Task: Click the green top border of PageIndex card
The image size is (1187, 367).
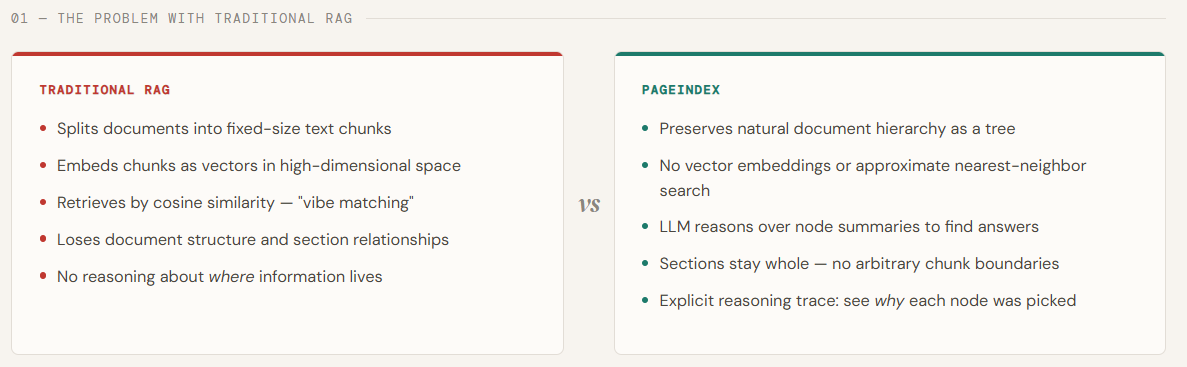Action: tap(889, 54)
